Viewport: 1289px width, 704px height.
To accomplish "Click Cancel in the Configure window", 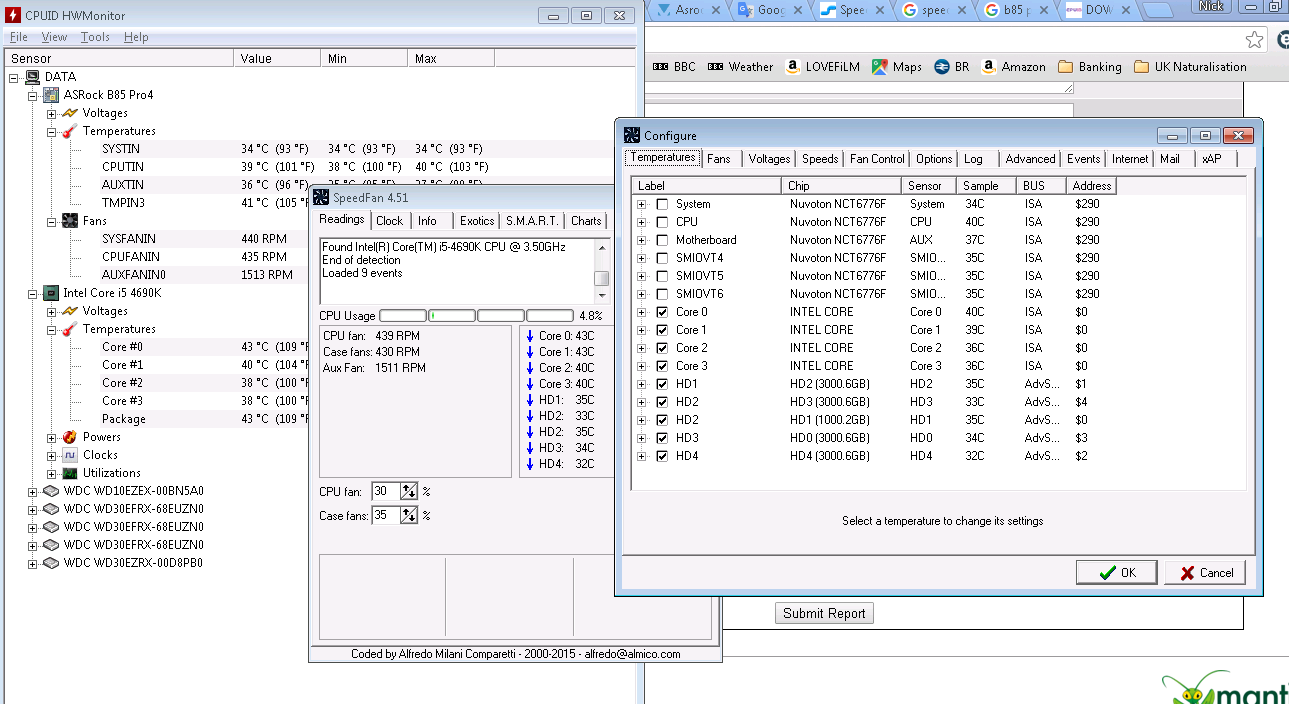I will coord(1205,573).
